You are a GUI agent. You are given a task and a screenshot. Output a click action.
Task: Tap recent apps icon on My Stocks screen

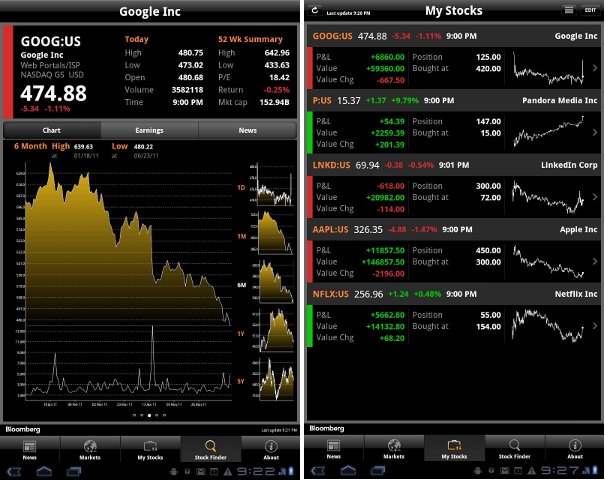point(378,471)
